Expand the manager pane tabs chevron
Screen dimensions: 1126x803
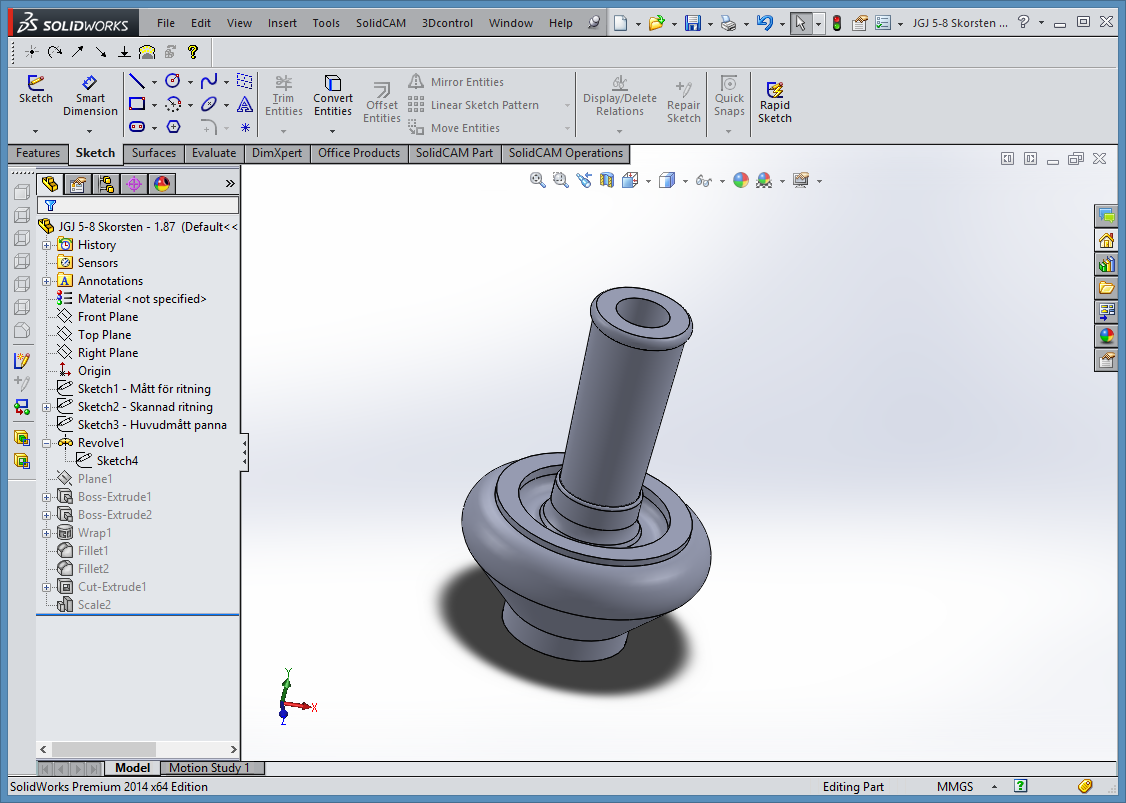point(230,184)
